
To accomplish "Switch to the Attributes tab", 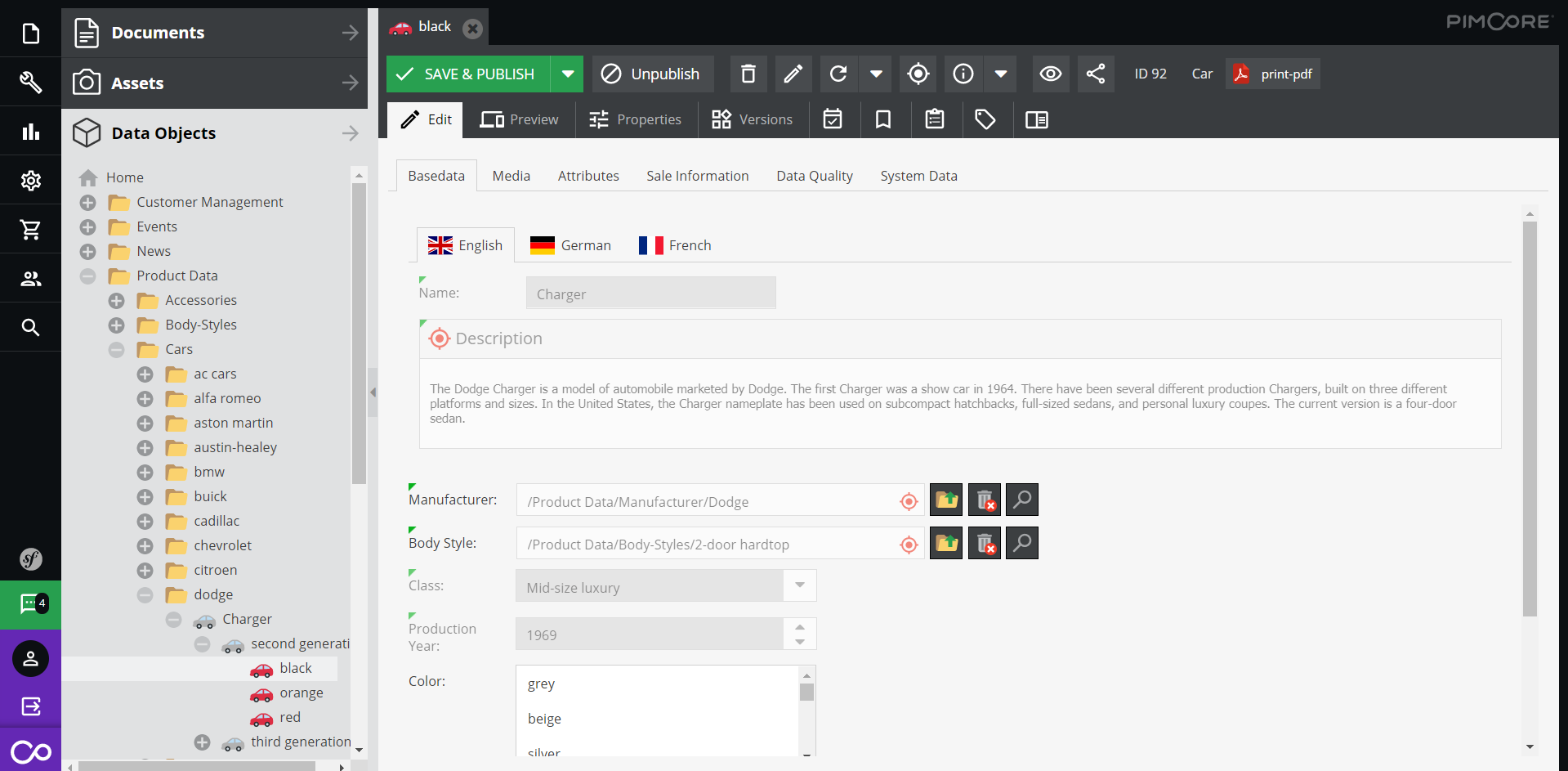I will coord(588,176).
